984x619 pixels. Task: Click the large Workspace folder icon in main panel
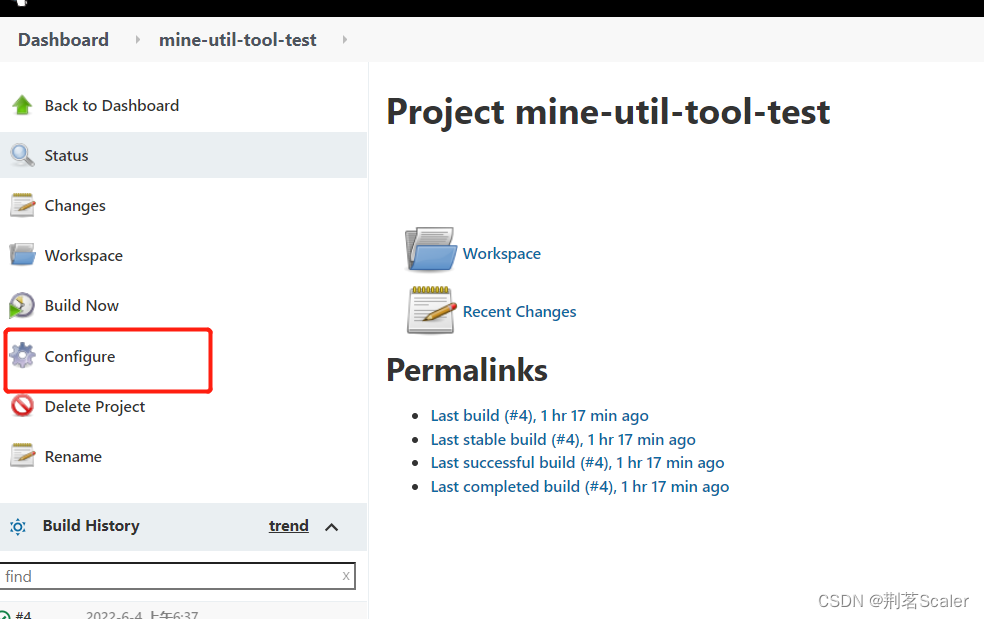(x=430, y=250)
